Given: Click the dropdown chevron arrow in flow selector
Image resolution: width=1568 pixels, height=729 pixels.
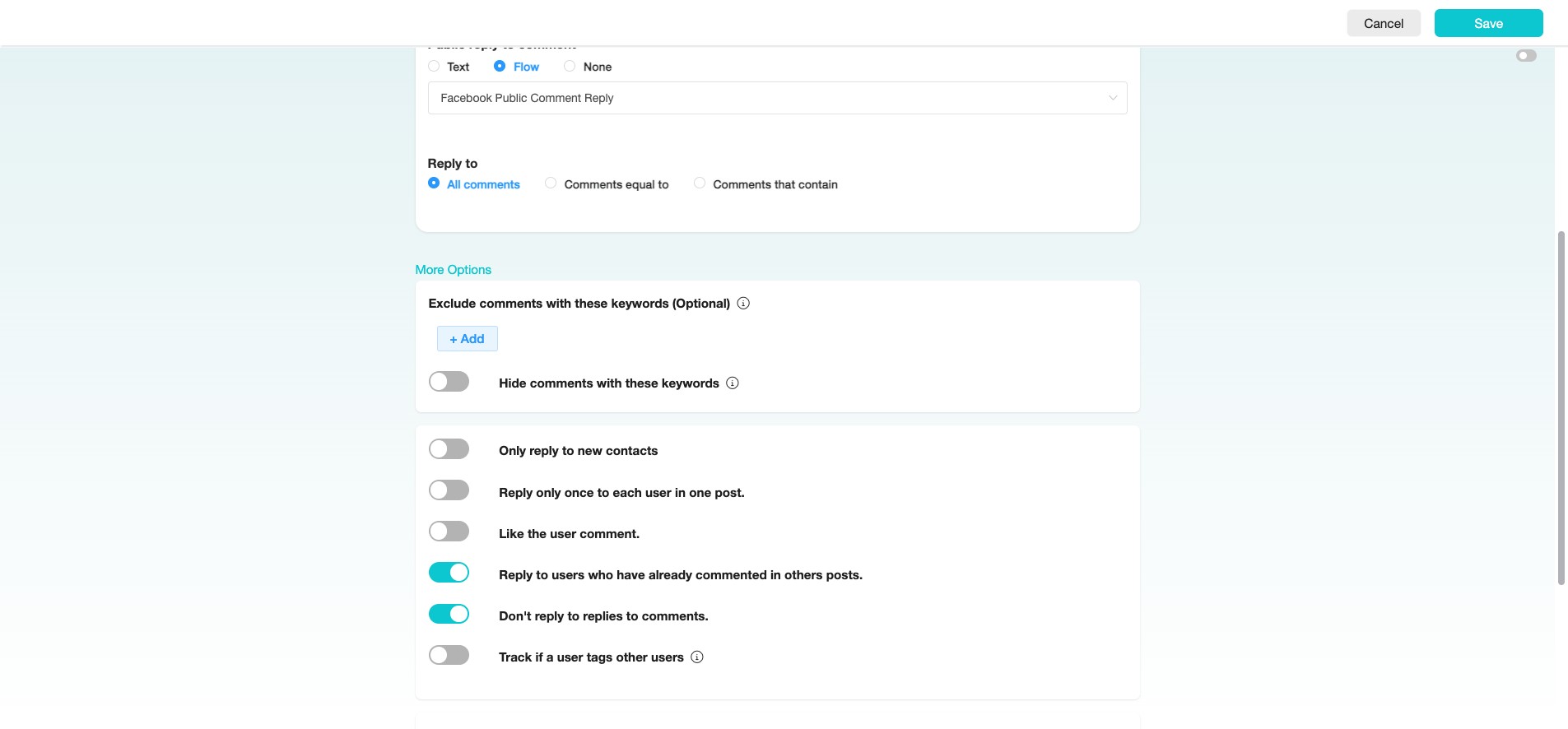Looking at the screenshot, I should tap(1113, 98).
